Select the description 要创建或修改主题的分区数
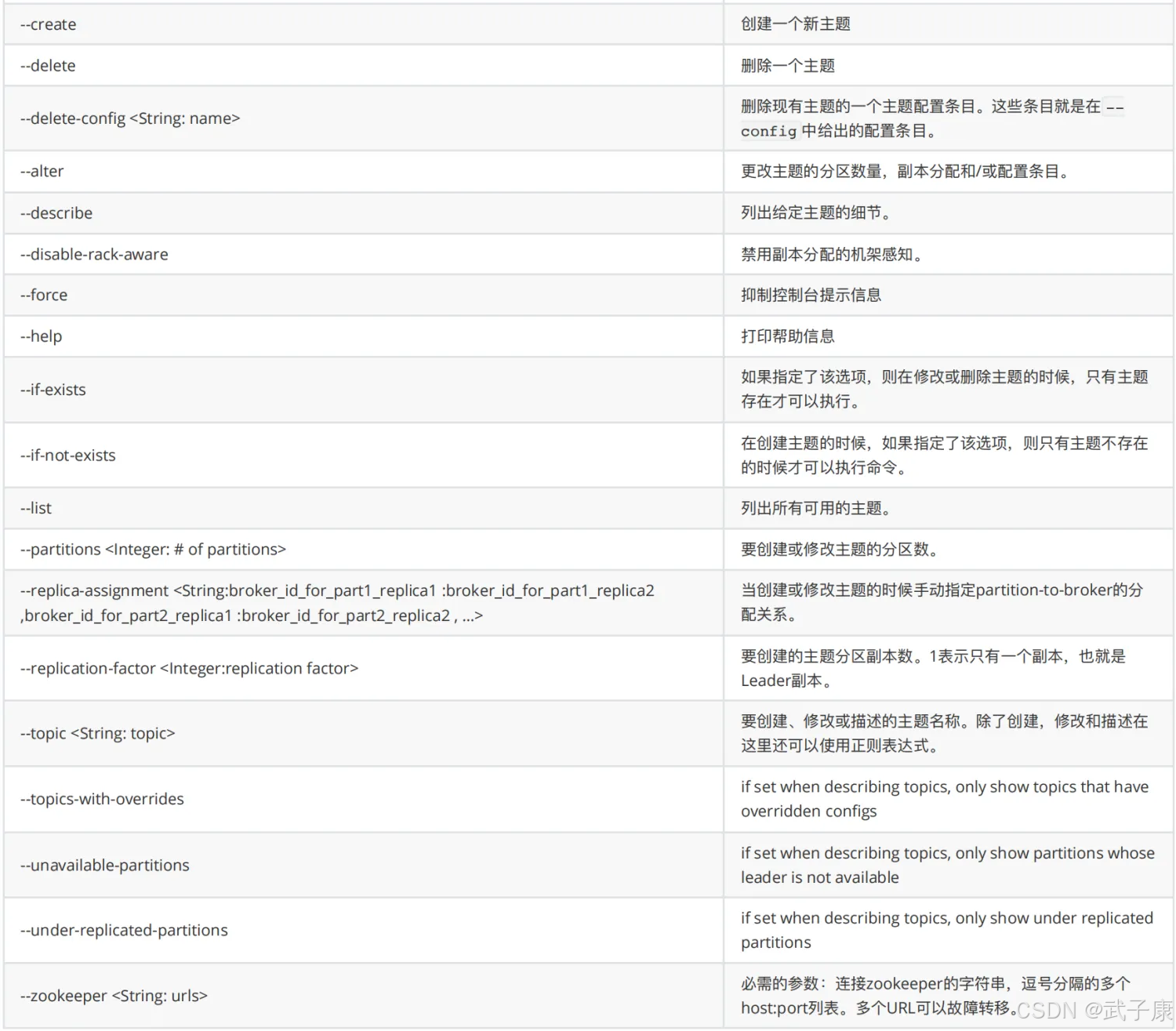The height and width of the screenshot is (1031, 1176). 840,550
